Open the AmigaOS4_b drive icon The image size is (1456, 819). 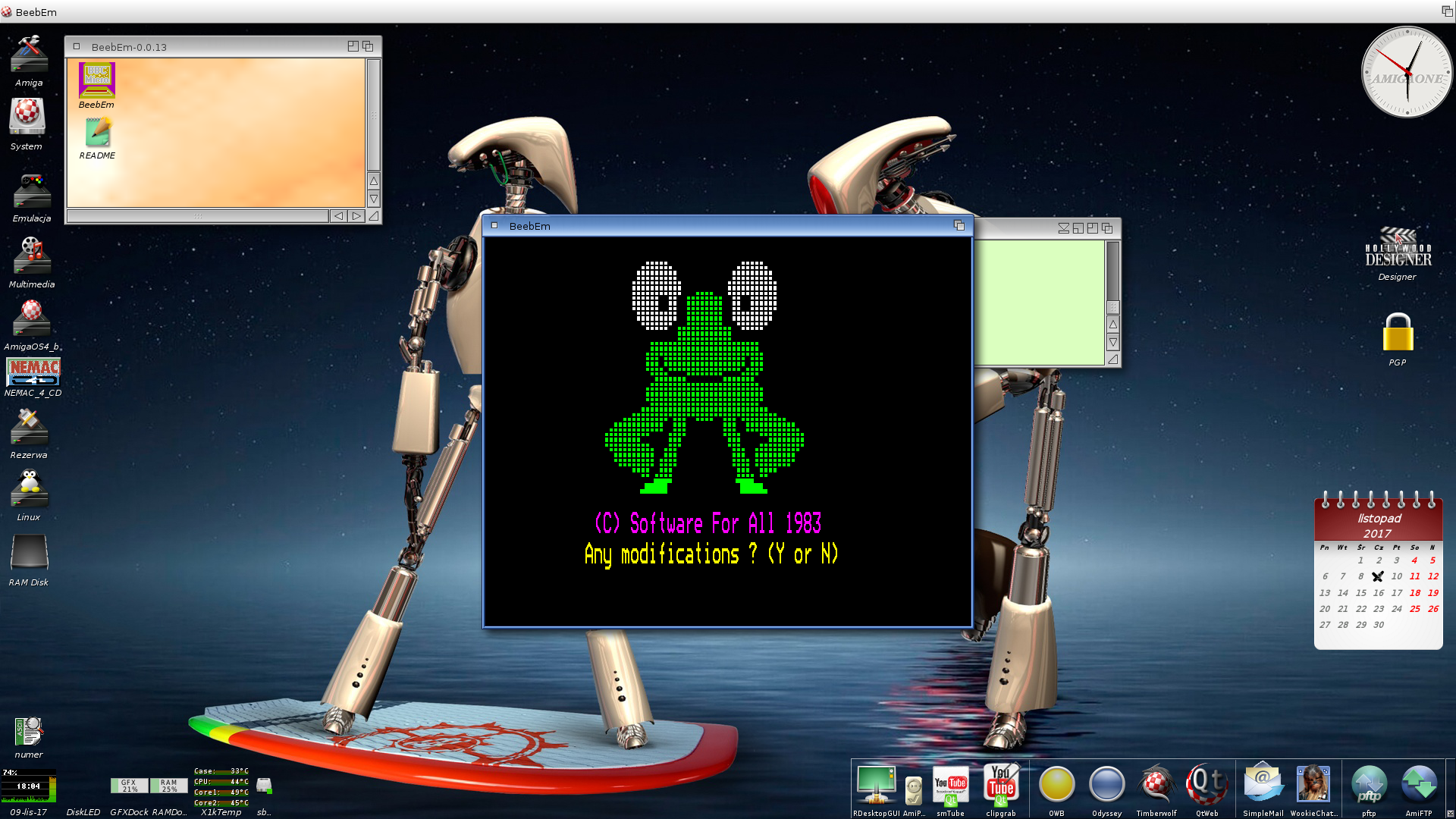click(32, 318)
